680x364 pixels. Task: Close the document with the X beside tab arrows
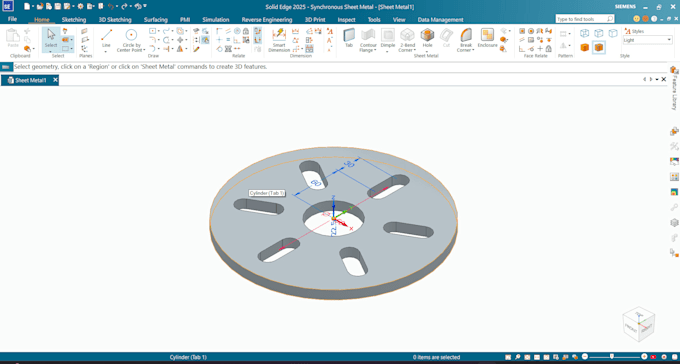[x=664, y=79]
